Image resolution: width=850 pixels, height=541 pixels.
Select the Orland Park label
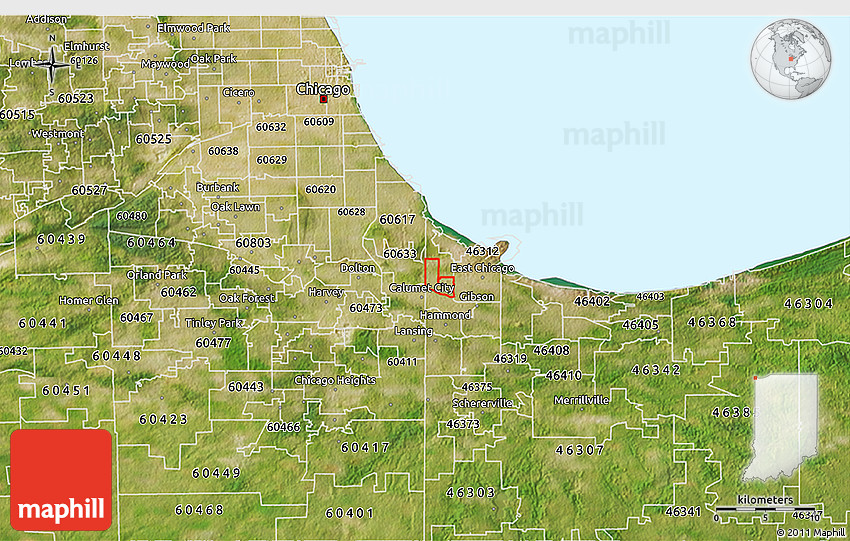(156, 274)
